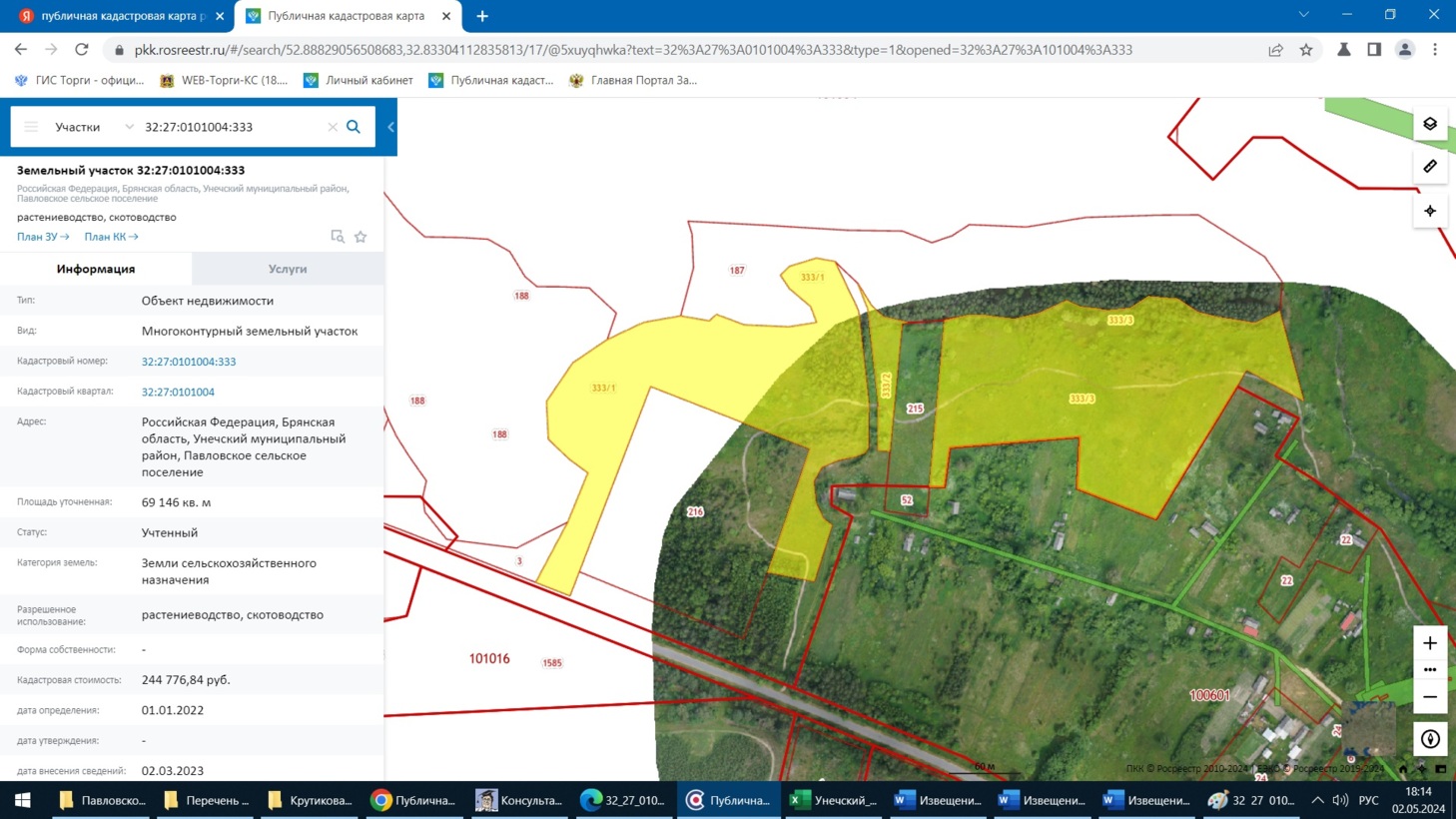Open the План ЗУ link
This screenshot has height=819, width=1456.
pos(43,237)
